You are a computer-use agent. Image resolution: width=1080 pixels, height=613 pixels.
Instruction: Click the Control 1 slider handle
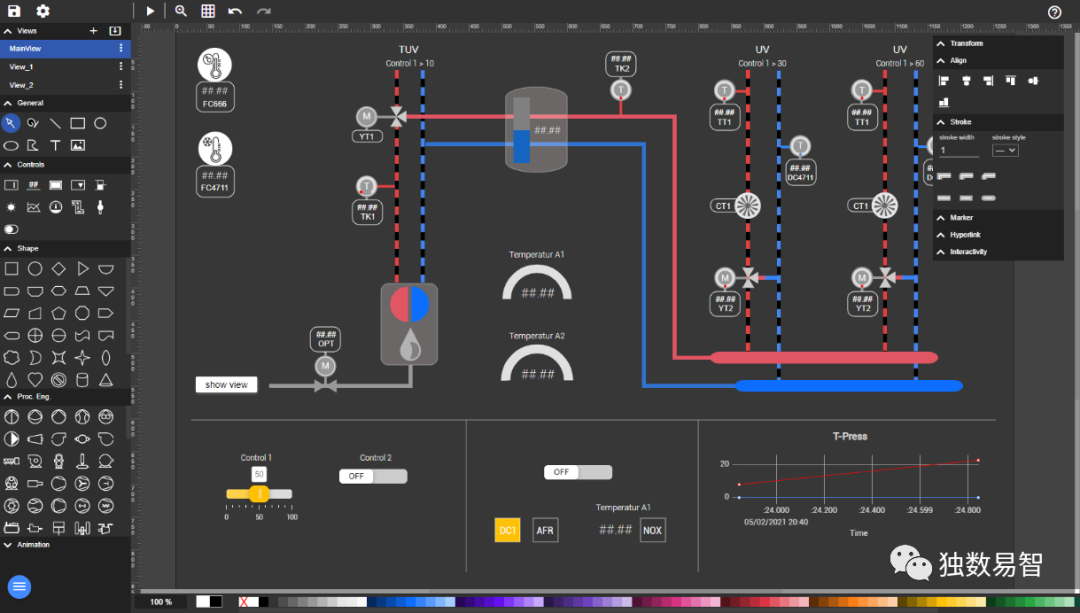259,493
